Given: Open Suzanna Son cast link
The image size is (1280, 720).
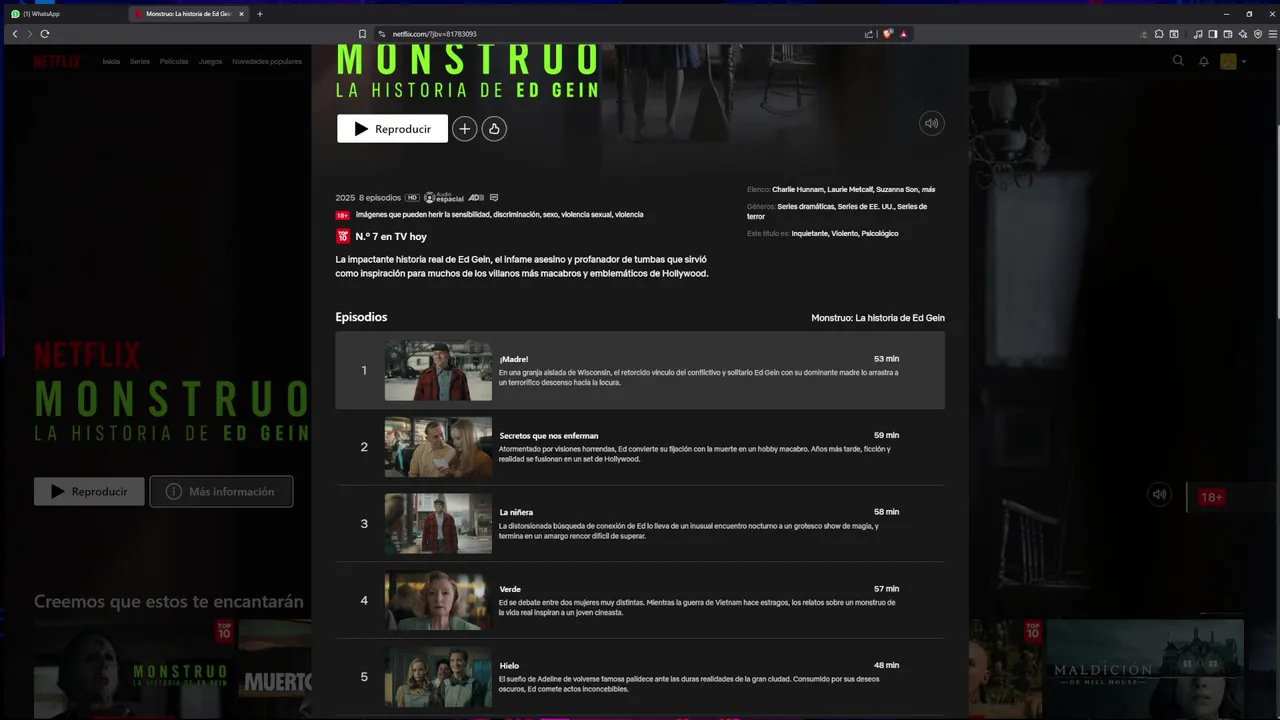Looking at the screenshot, I should click(897, 189).
